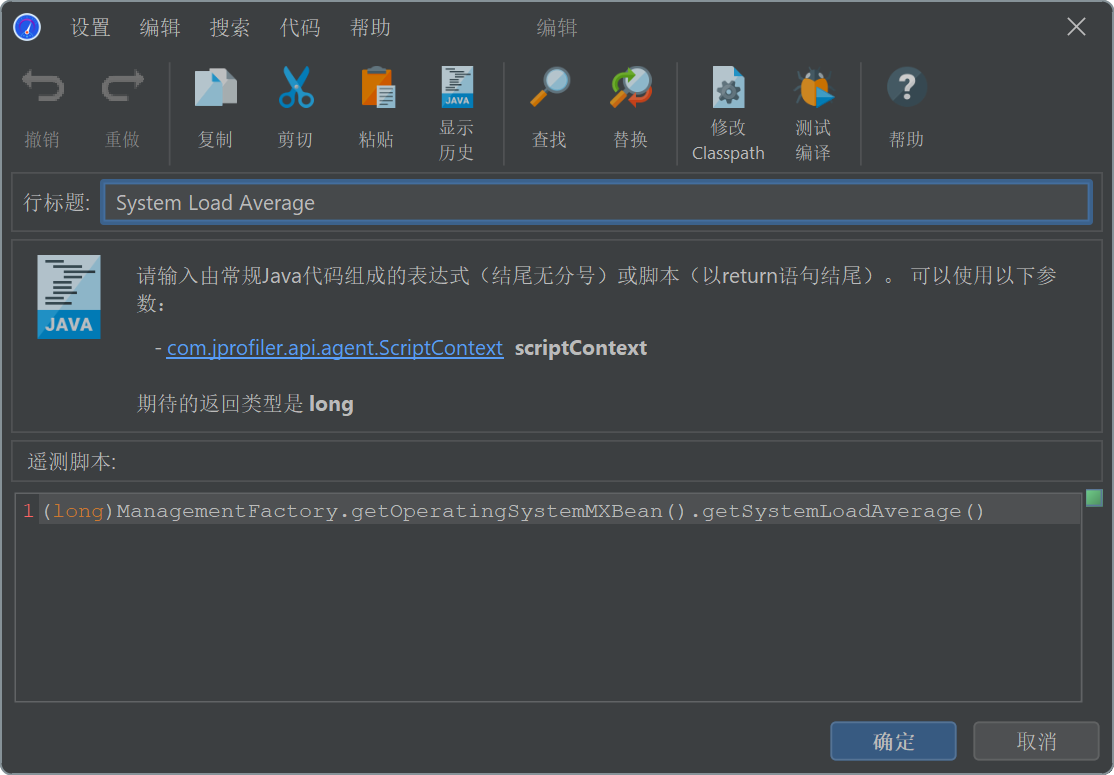Screen dimensions: 1114x775
Task: Show history via 显示历史 icon
Action: coord(457,87)
